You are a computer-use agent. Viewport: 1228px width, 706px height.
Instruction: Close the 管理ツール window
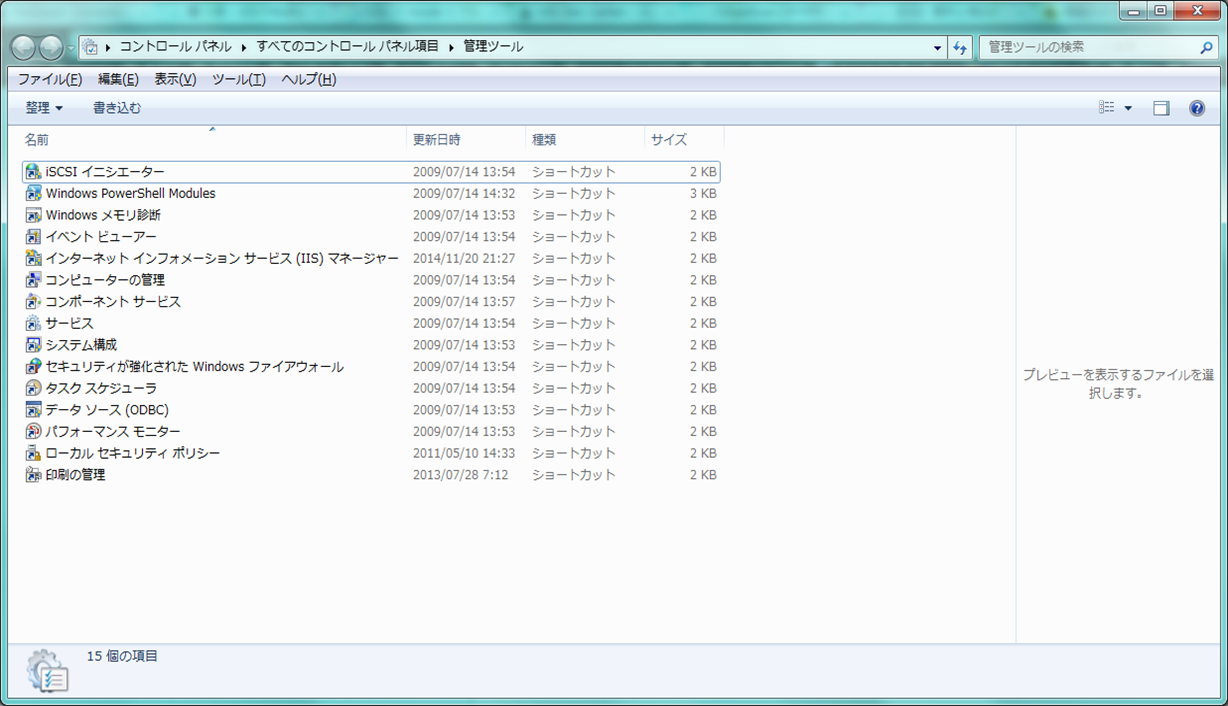click(1196, 10)
